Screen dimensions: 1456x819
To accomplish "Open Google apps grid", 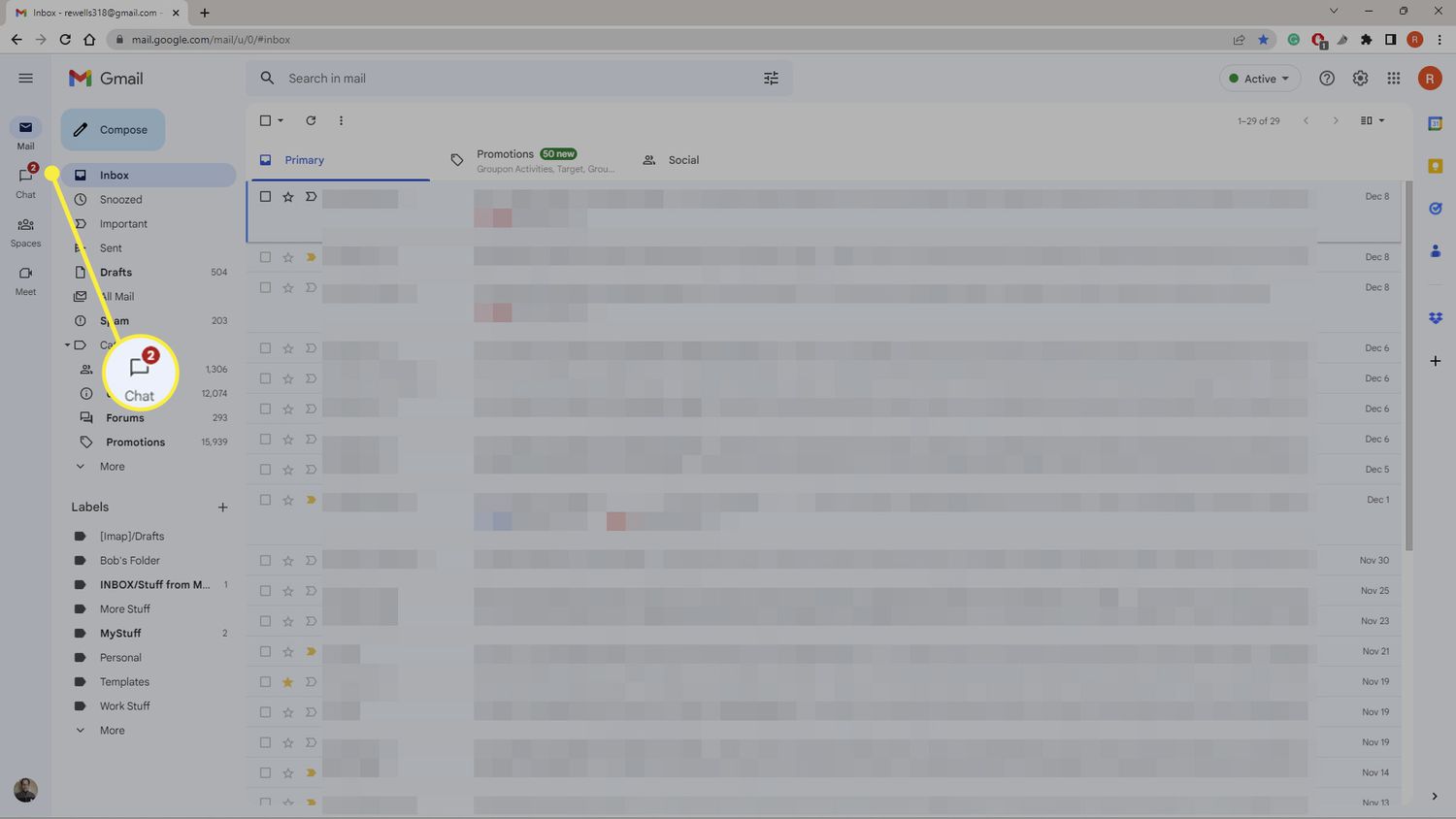I will click(x=1393, y=79).
